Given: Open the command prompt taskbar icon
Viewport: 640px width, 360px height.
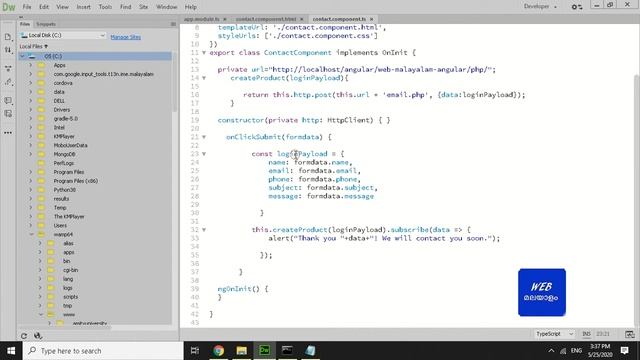Looking at the screenshot, I should click(x=287, y=351).
